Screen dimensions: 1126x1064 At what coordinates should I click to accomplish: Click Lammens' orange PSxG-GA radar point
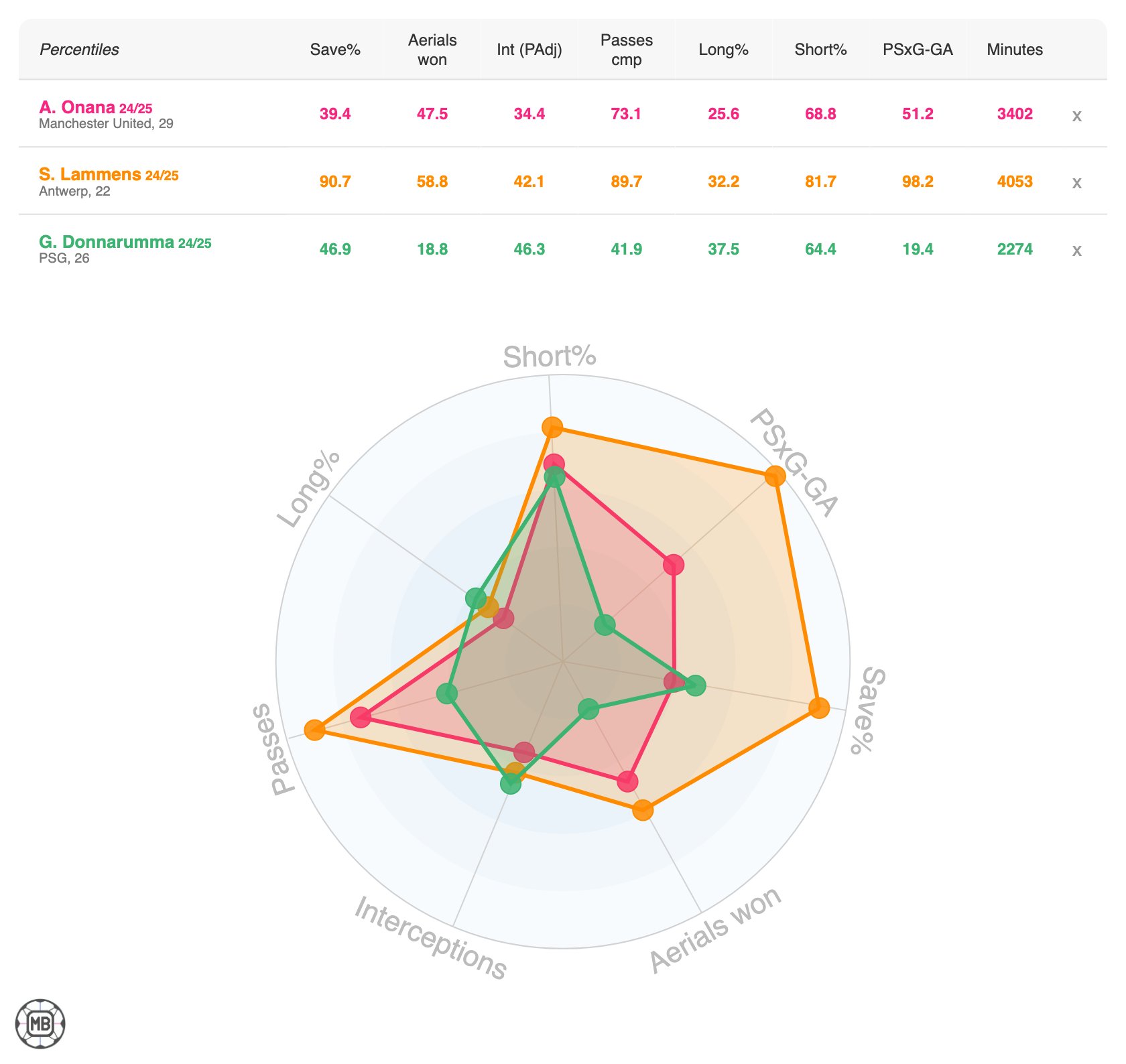(775, 476)
